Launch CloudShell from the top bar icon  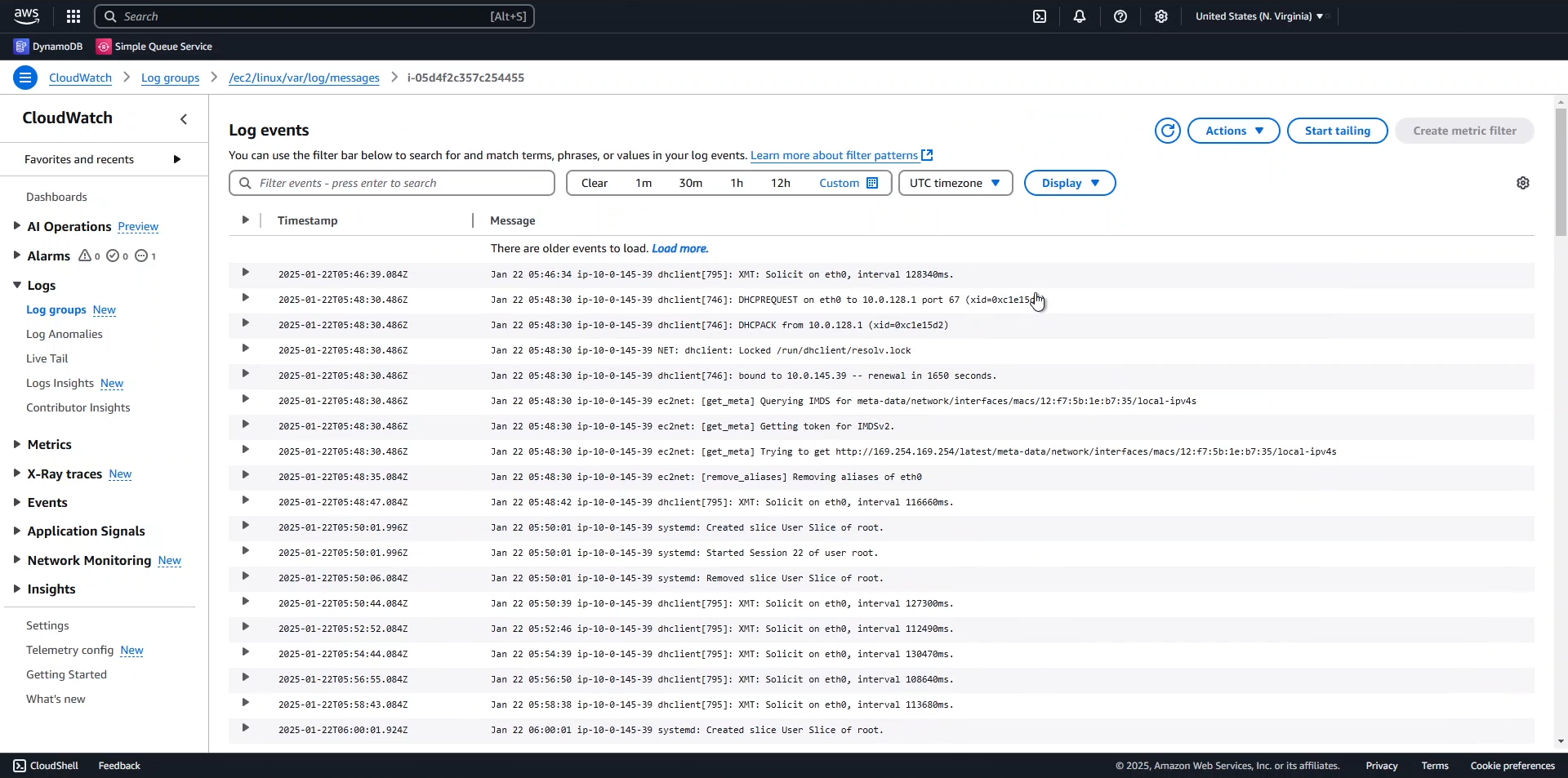point(1040,16)
